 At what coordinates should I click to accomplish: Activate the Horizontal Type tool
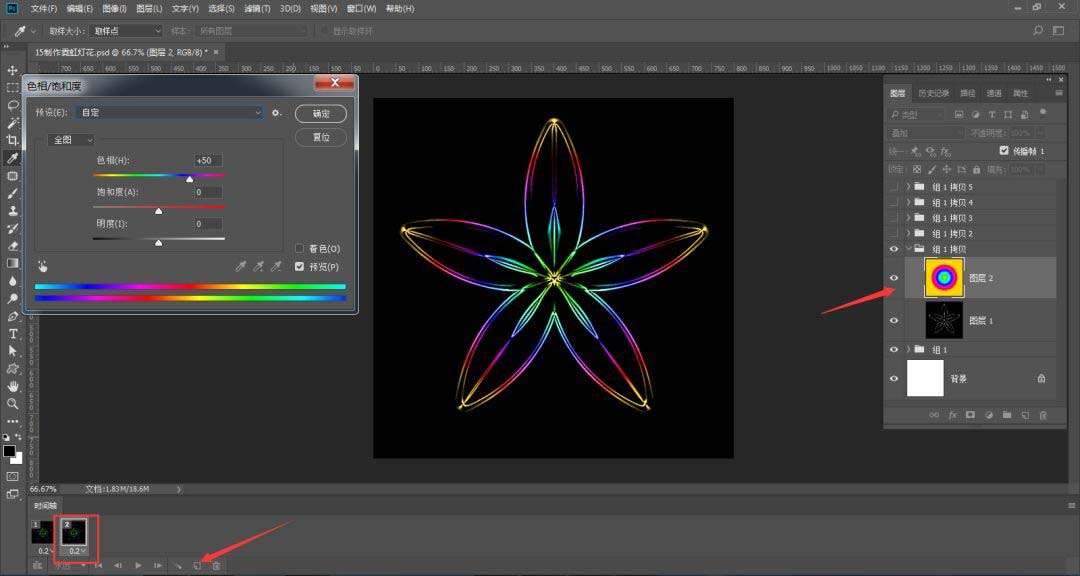(x=12, y=333)
